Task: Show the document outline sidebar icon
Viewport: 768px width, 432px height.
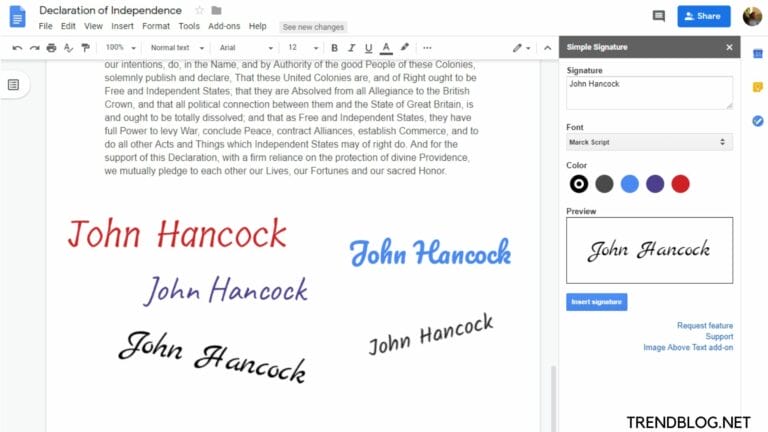Action: point(14,85)
